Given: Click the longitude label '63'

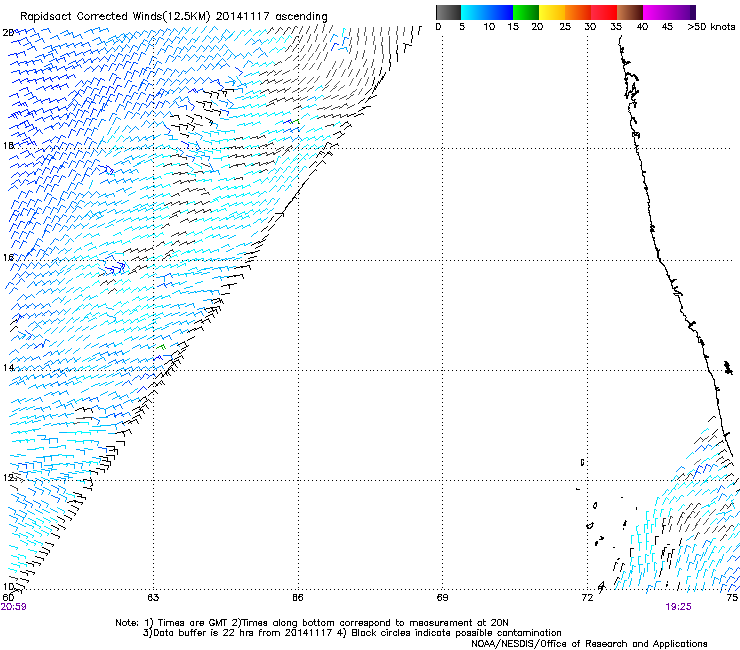Looking at the screenshot, I should coord(153,598).
